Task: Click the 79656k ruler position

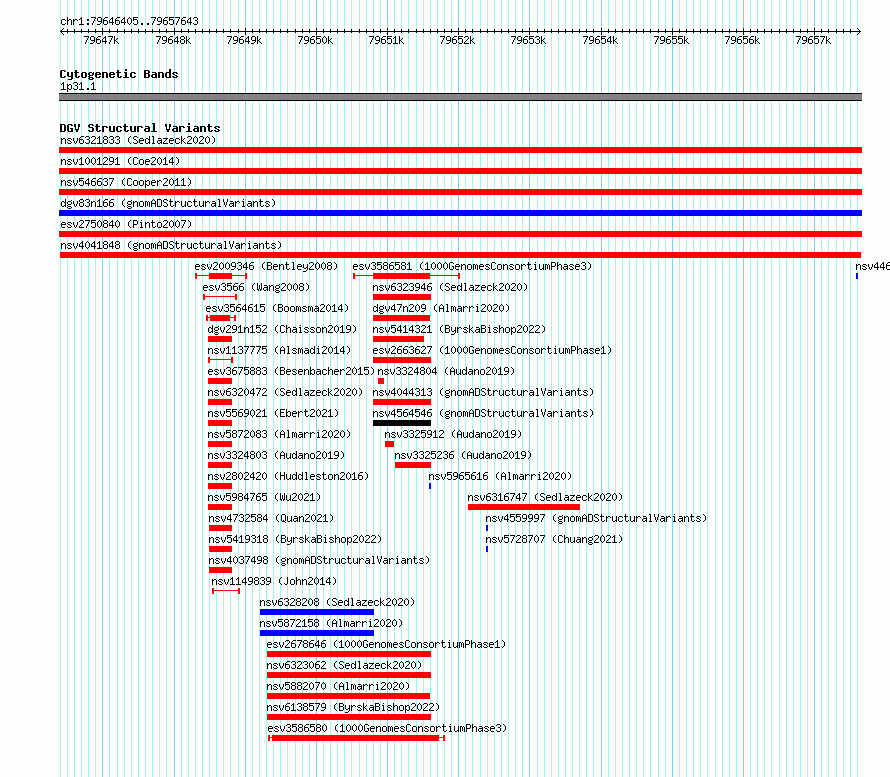Action: click(x=742, y=40)
